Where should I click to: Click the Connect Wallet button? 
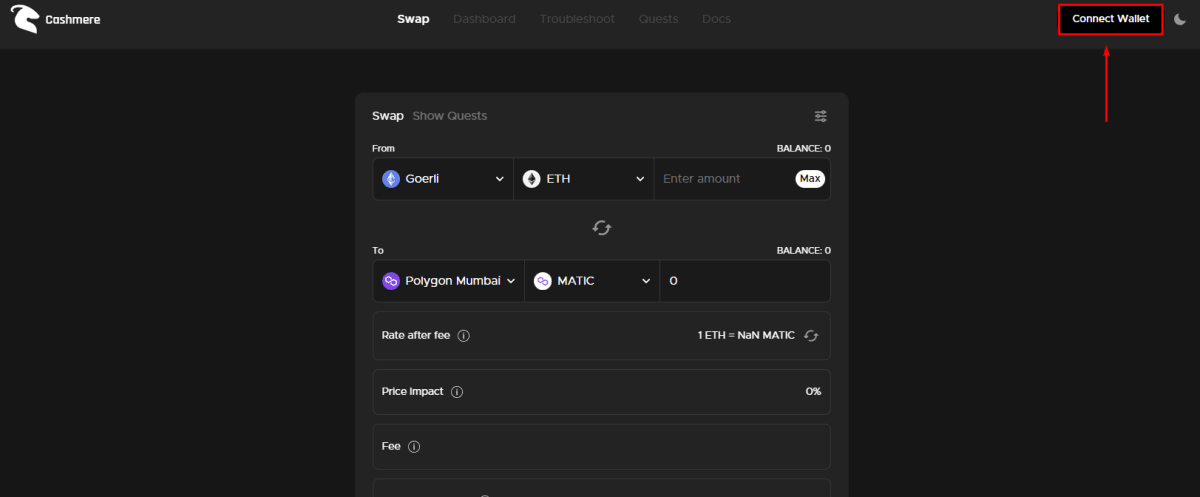click(1110, 19)
